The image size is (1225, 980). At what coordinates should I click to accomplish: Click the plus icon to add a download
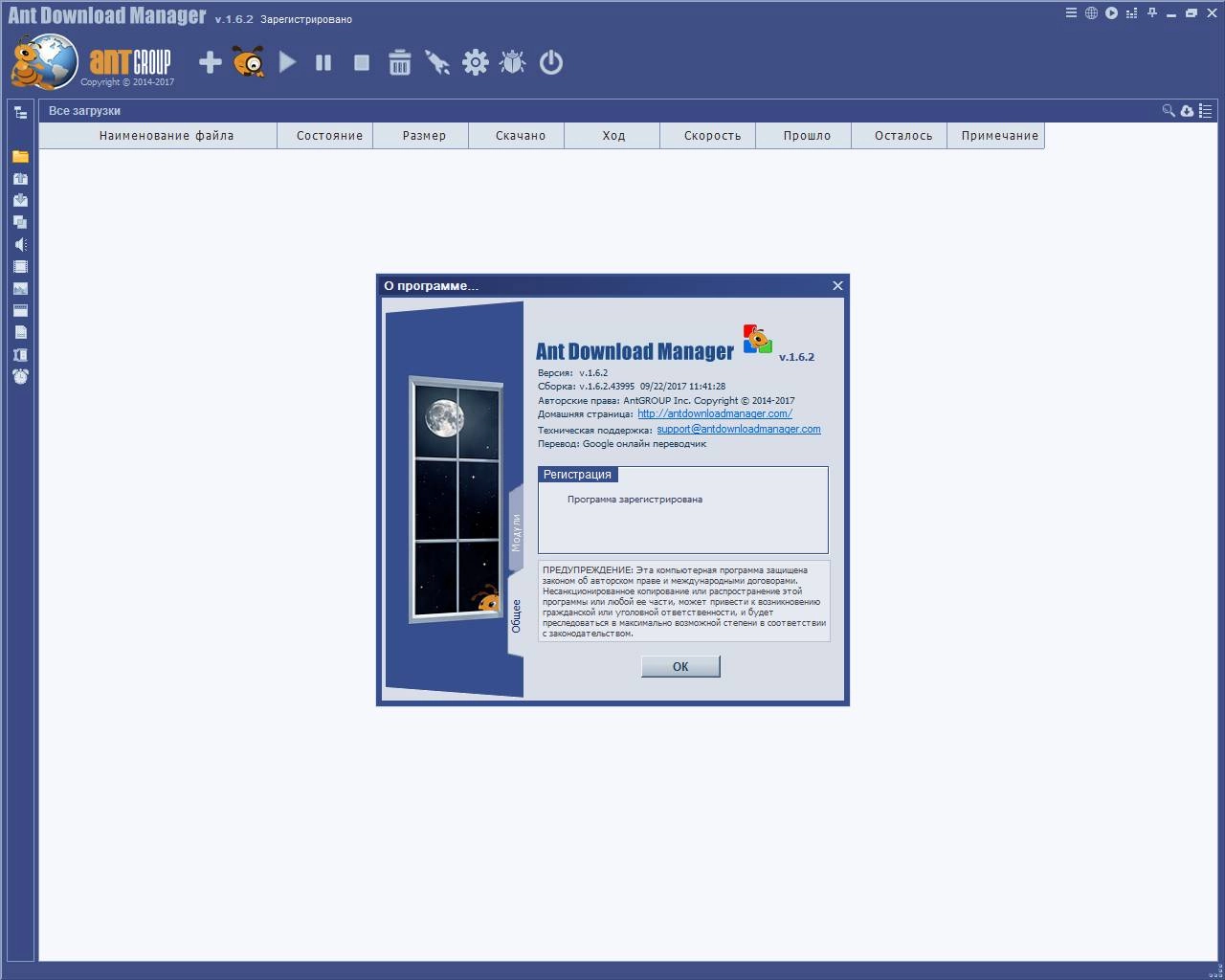click(x=210, y=62)
